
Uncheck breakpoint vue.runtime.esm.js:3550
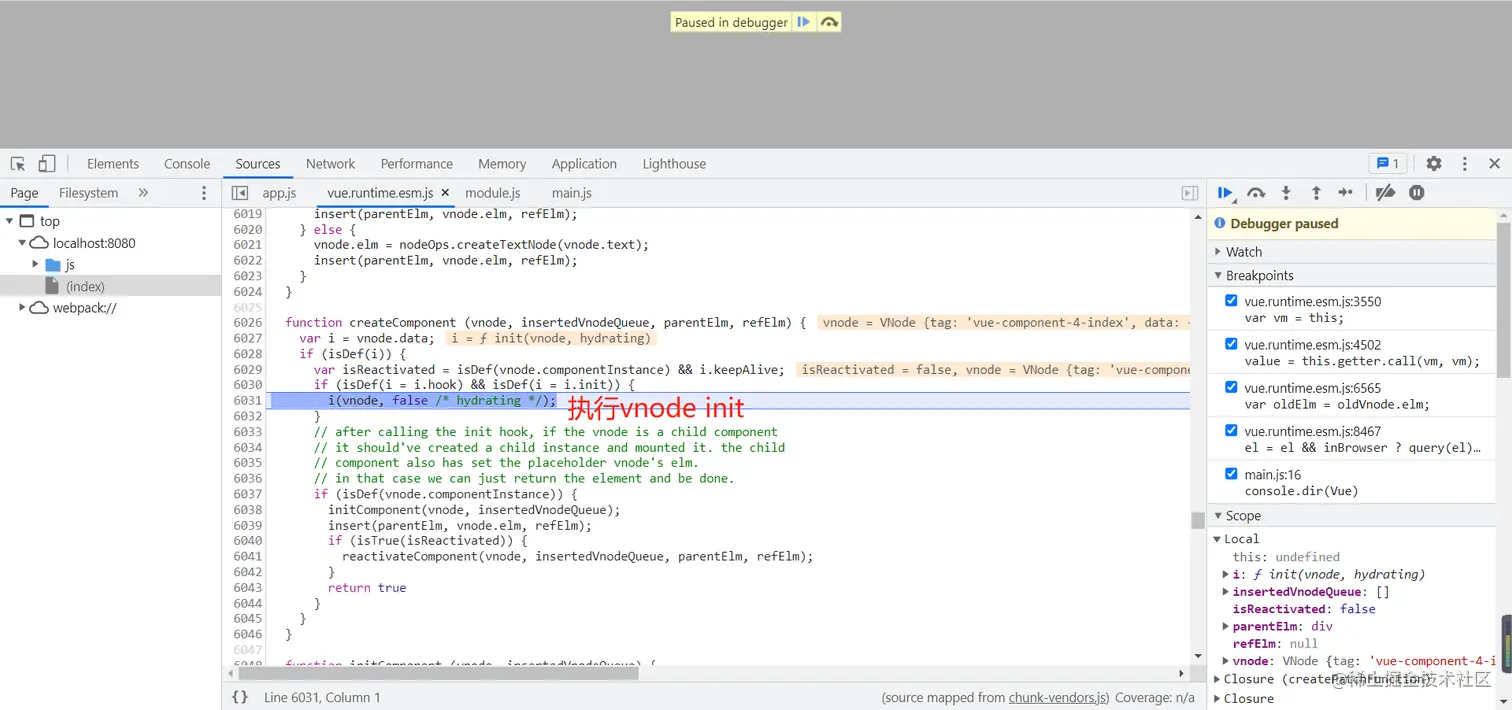pos(1231,301)
